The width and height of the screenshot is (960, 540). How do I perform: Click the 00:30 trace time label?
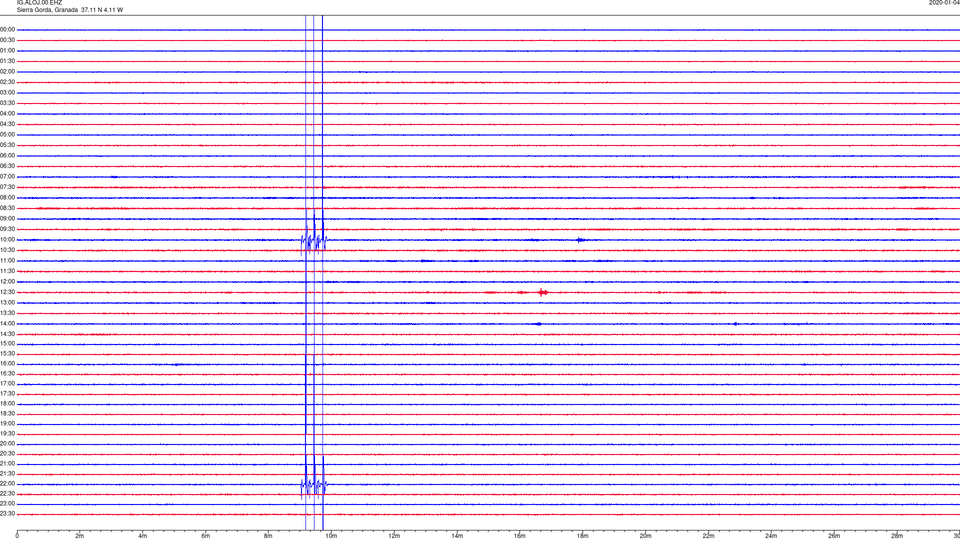pos(7,40)
